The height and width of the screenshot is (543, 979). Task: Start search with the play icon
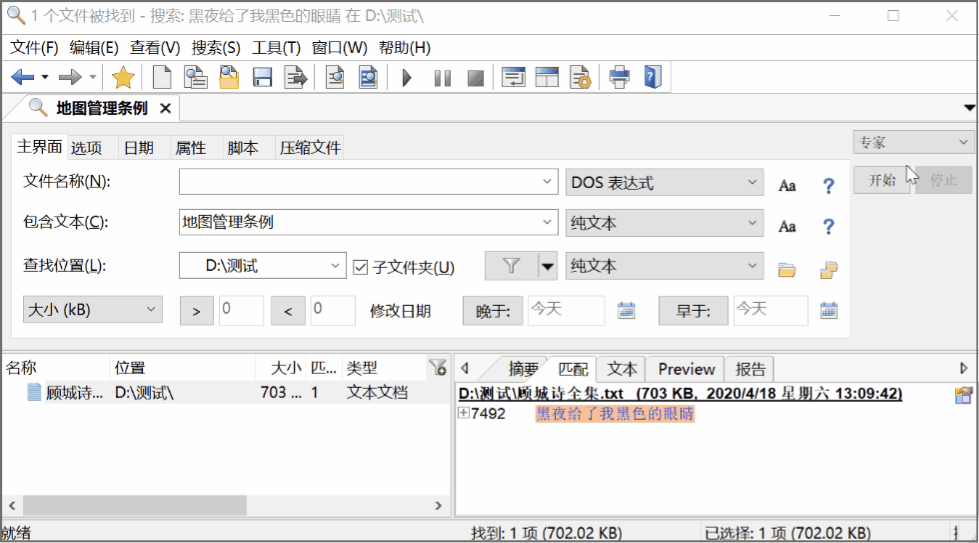[x=407, y=77]
